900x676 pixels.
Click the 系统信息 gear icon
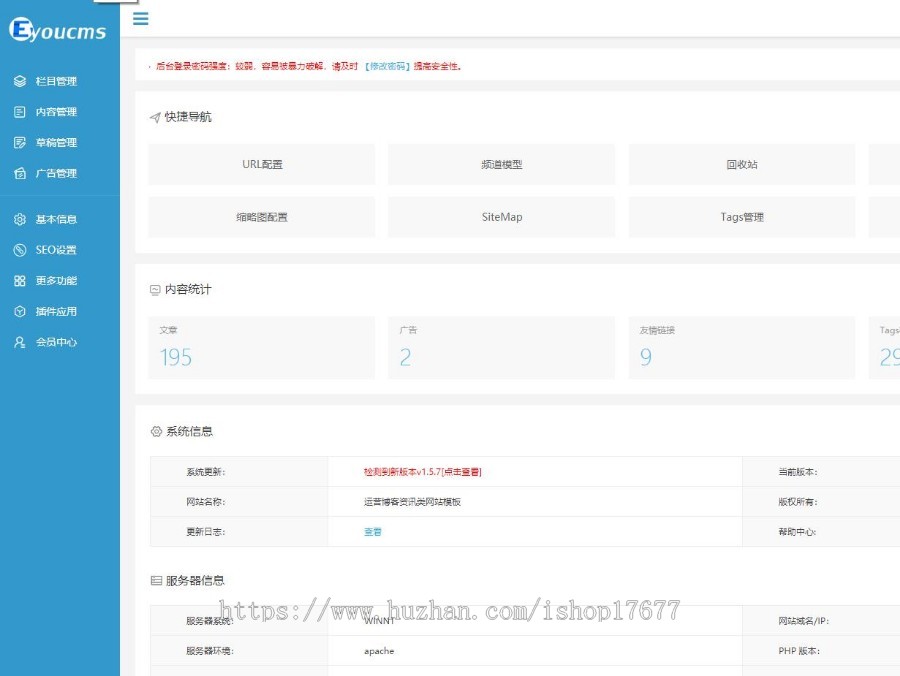pyautogui.click(x=156, y=432)
